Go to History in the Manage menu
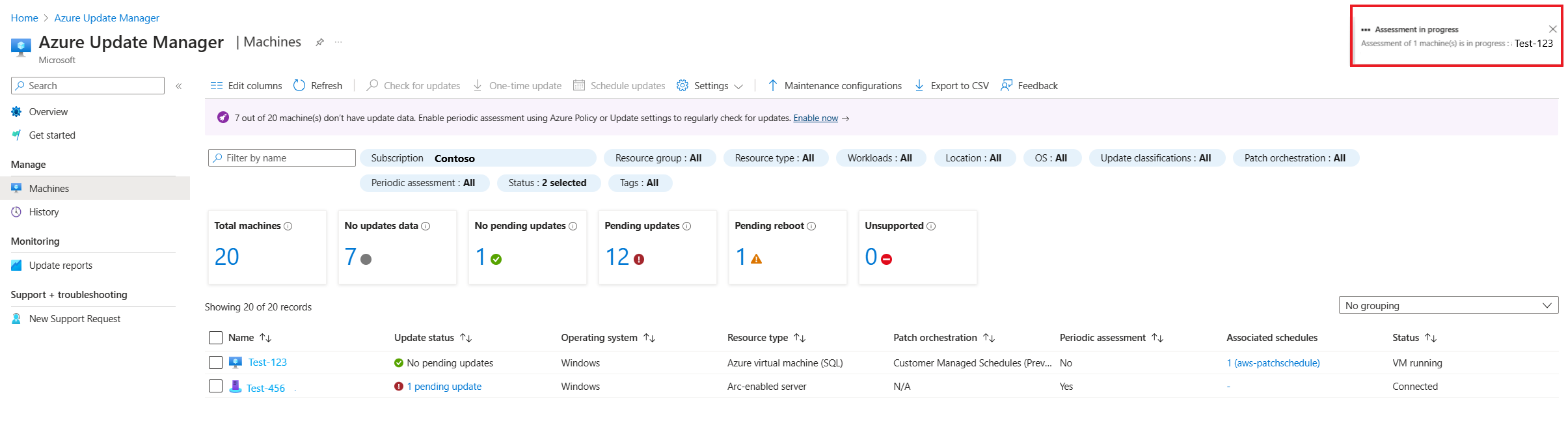This screenshot has height=438, width=1568. click(x=44, y=212)
